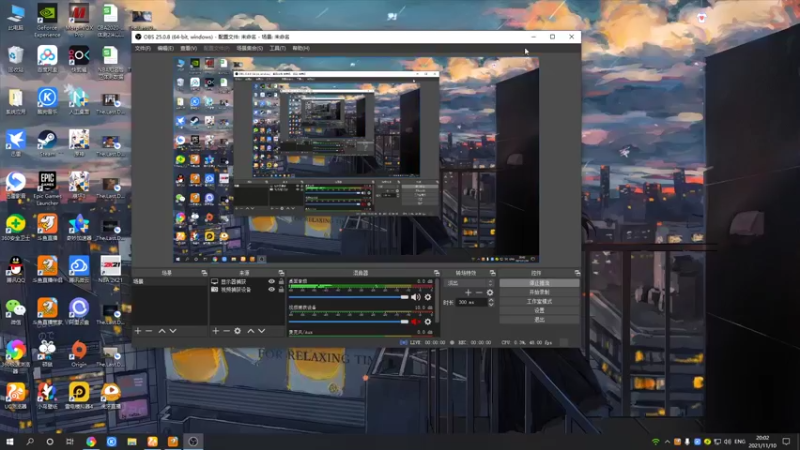Screen dimensions: 800x450
Task: Open GeForce Experience desktop shortcut
Action: 47,20
